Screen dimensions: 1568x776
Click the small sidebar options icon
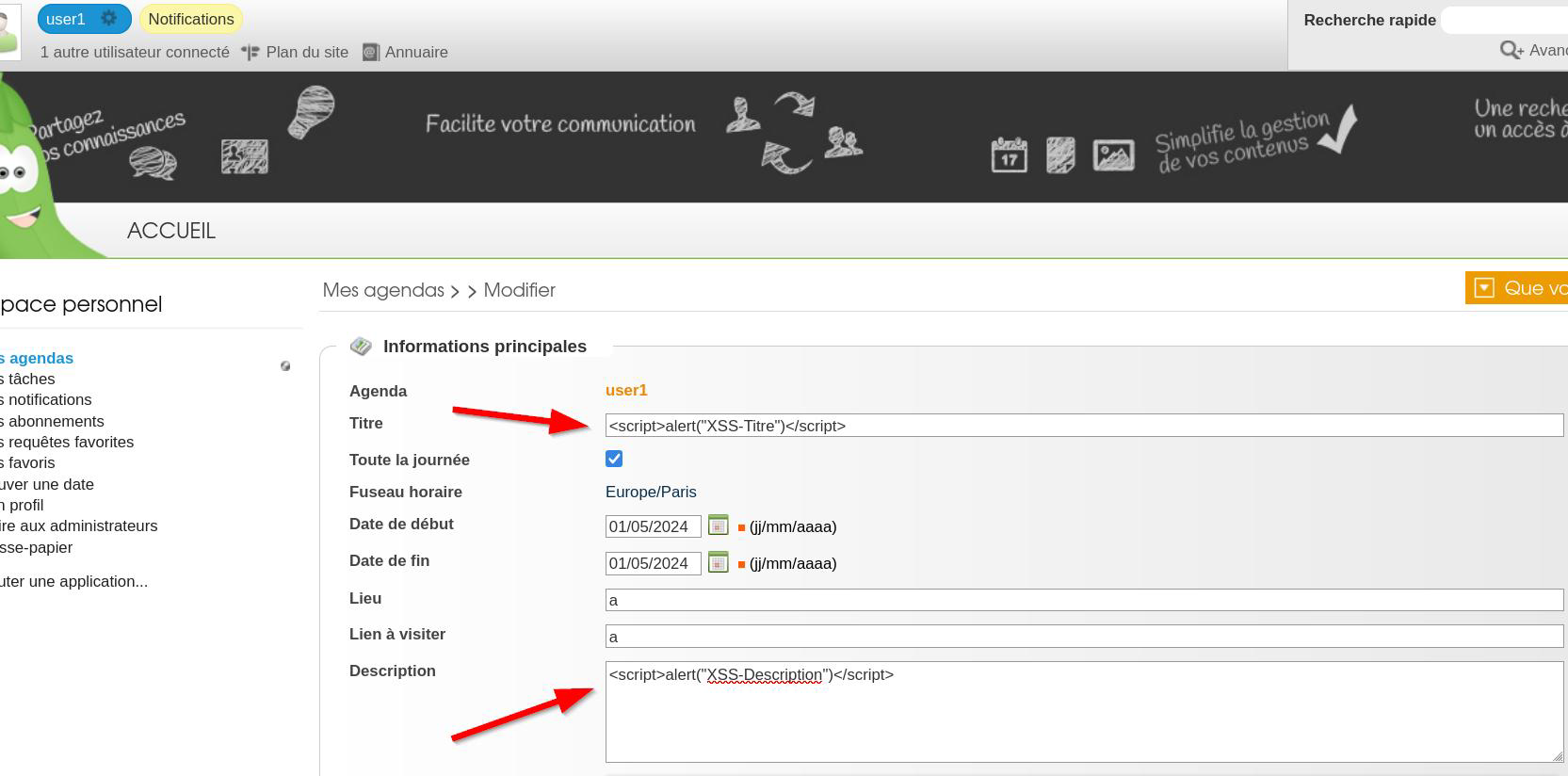tap(285, 365)
